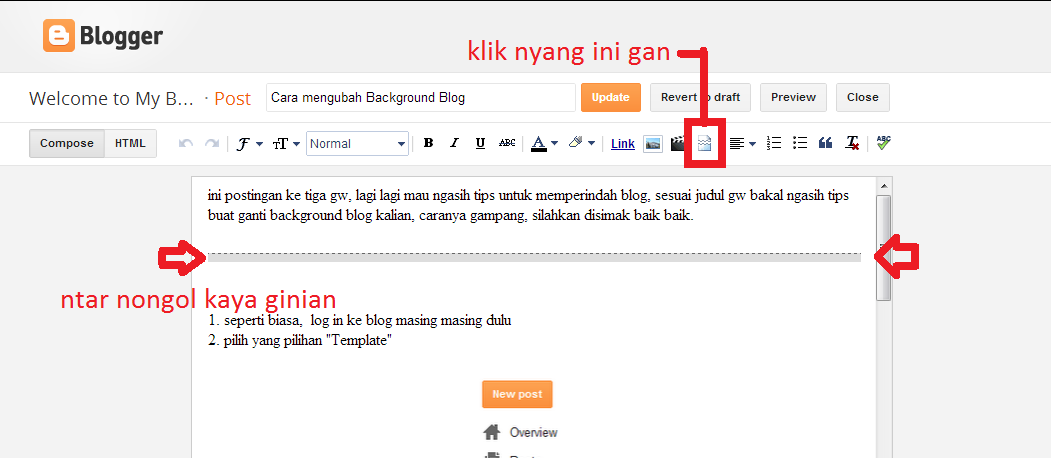Open the font family menu

[249, 144]
